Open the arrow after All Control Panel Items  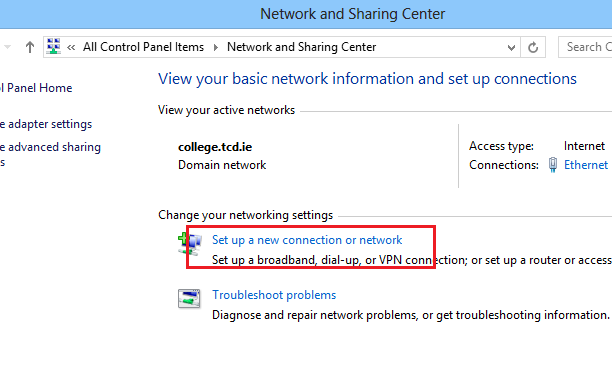click(x=215, y=48)
